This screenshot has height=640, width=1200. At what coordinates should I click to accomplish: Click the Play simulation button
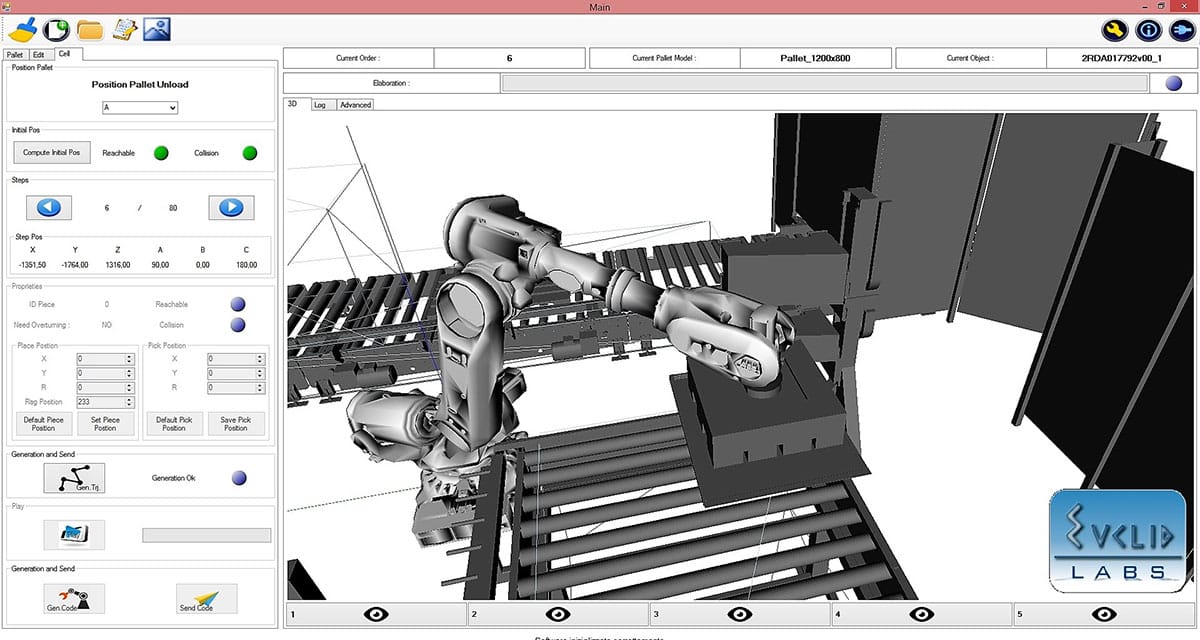pyautogui.click(x=74, y=535)
